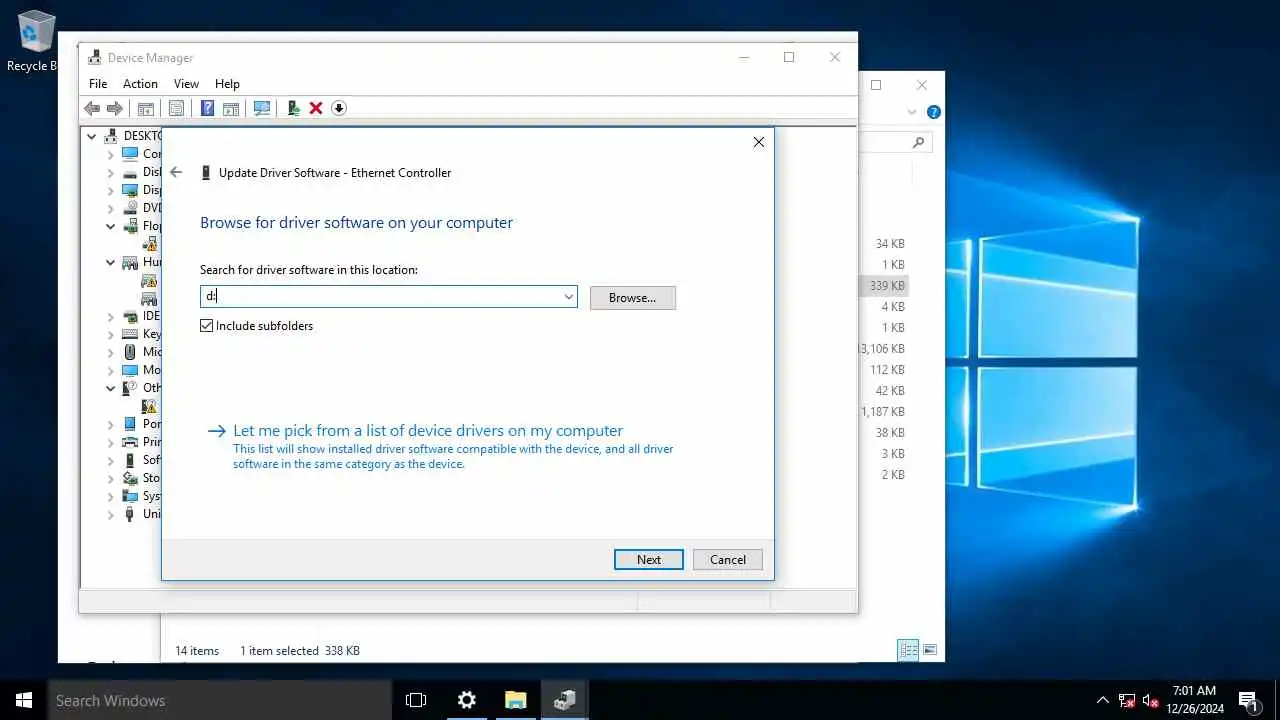Click the Browse... button
The image size is (1280, 720).
click(x=633, y=298)
